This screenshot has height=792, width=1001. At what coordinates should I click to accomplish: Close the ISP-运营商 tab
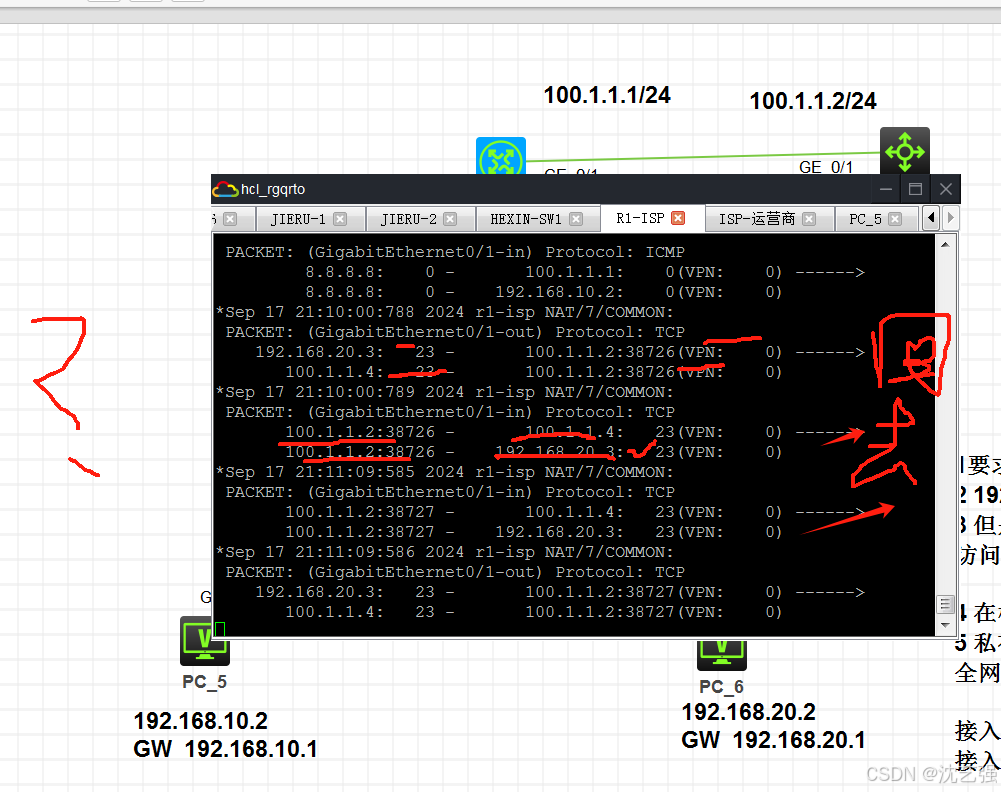tap(809, 219)
